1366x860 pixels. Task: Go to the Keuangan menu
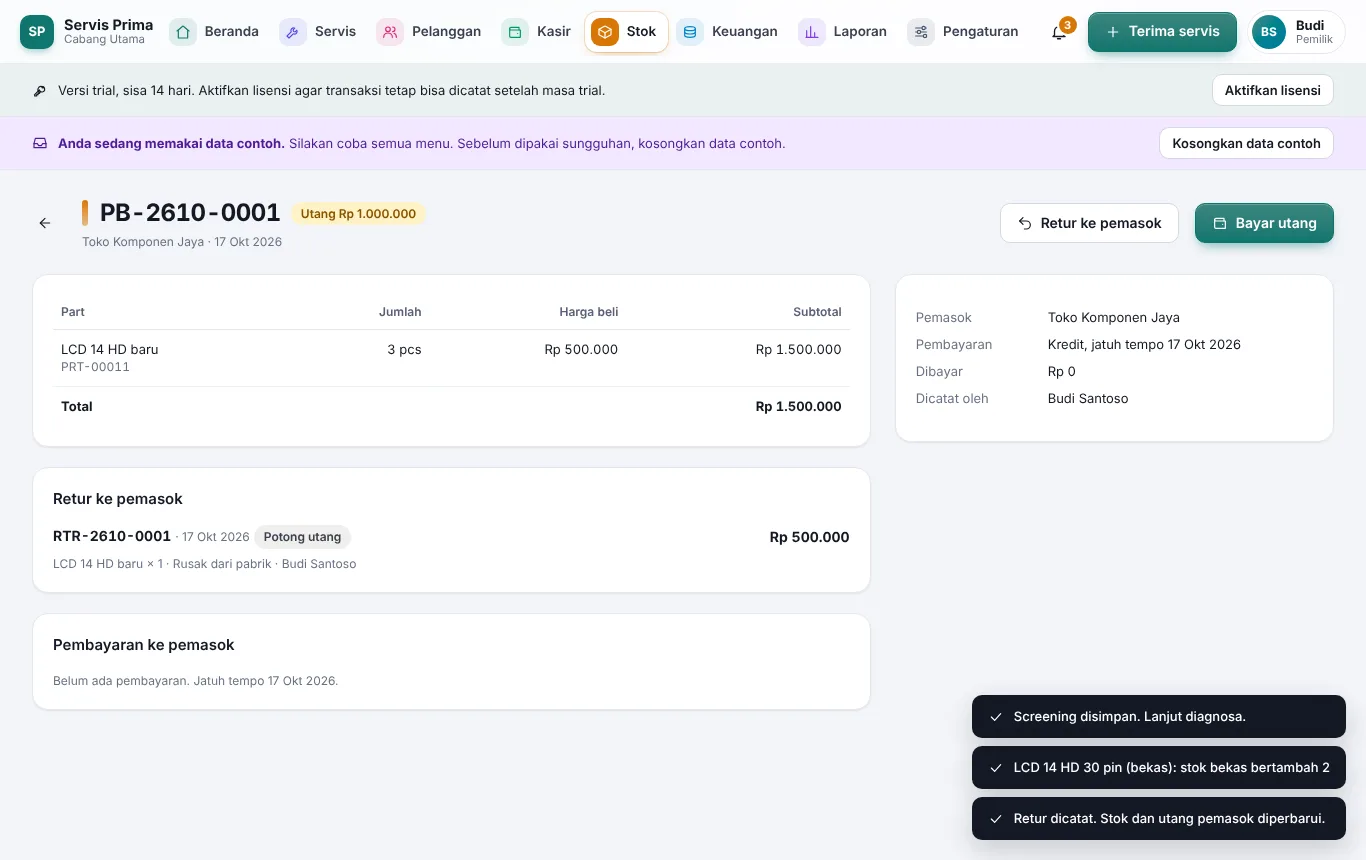pos(728,32)
